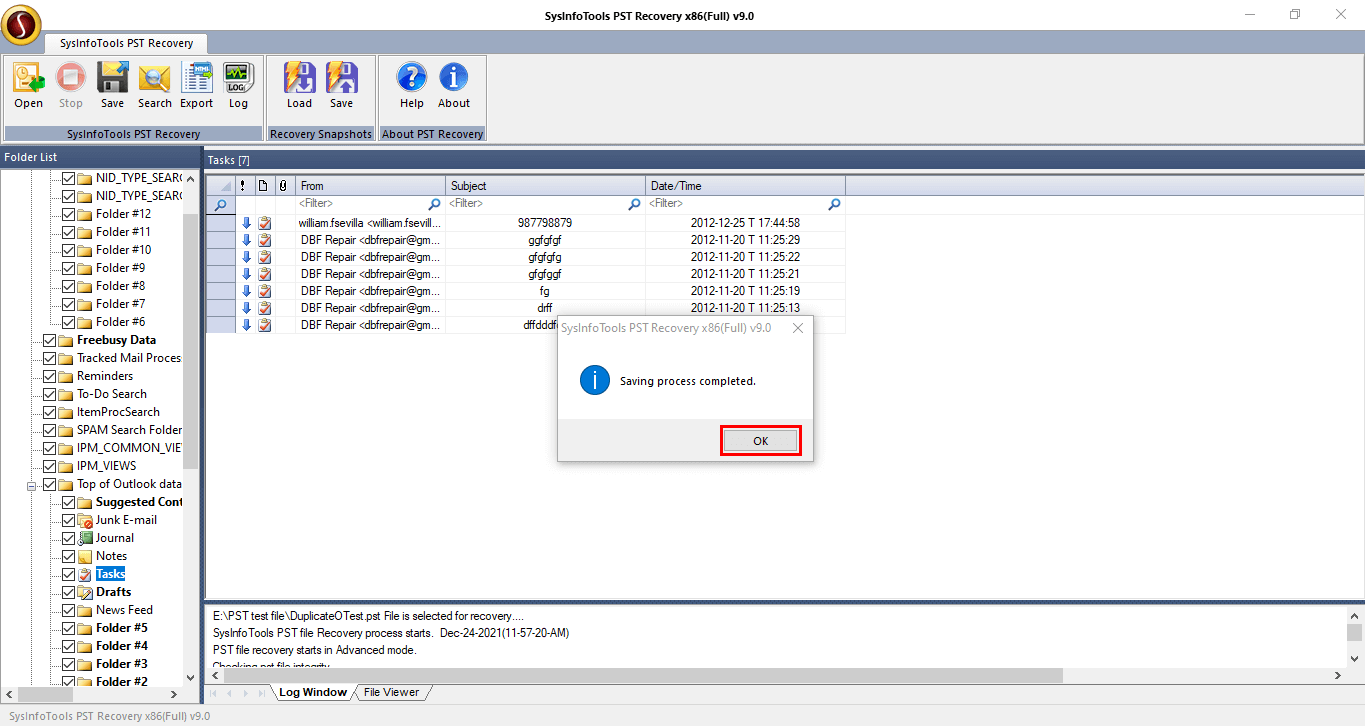This screenshot has width=1365, height=726.
Task: Click the Open PST file icon
Action: (28, 78)
